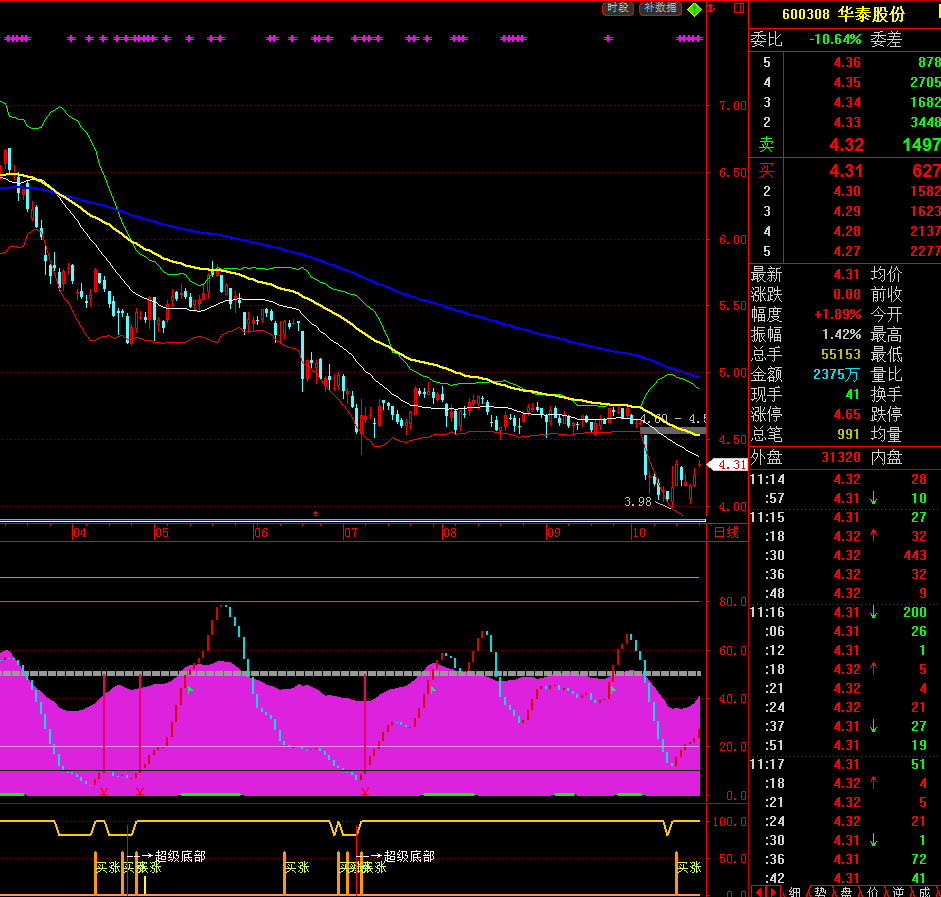Click the 11:16 tick with volume 200
Viewport: 941px width, 897px height.
coord(844,613)
